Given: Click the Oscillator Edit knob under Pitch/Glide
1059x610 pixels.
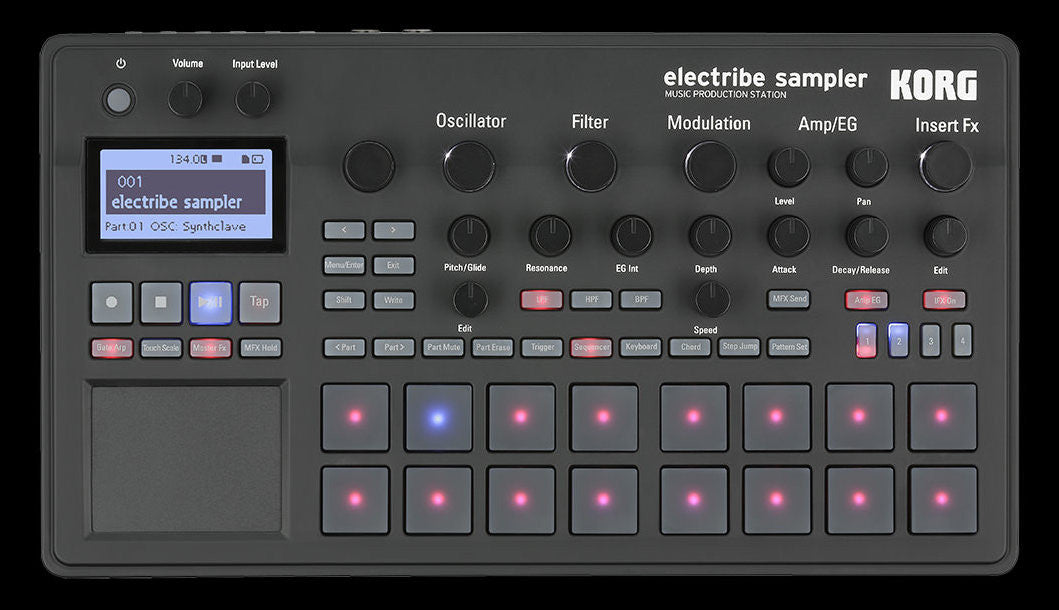Looking at the screenshot, I should pos(470,300).
